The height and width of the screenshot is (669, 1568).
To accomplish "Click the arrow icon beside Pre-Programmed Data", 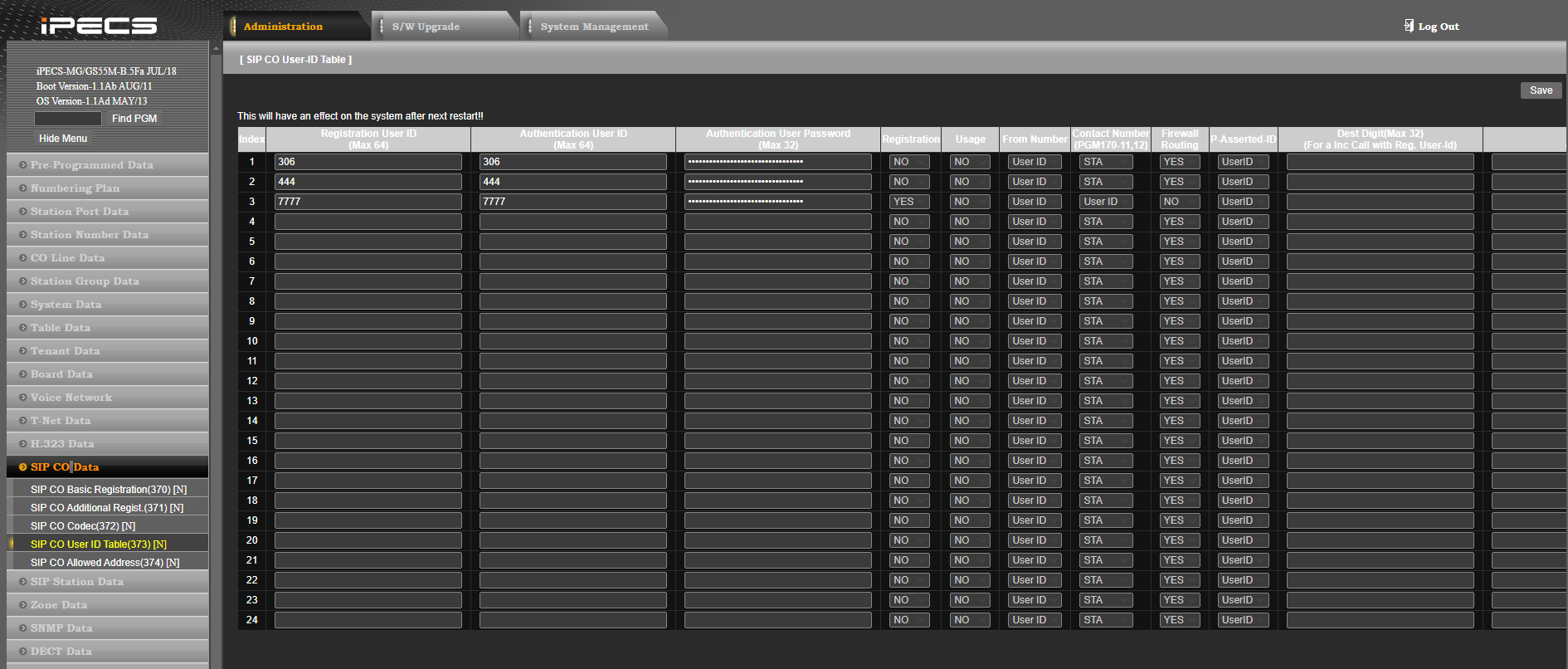I will tap(23, 165).
